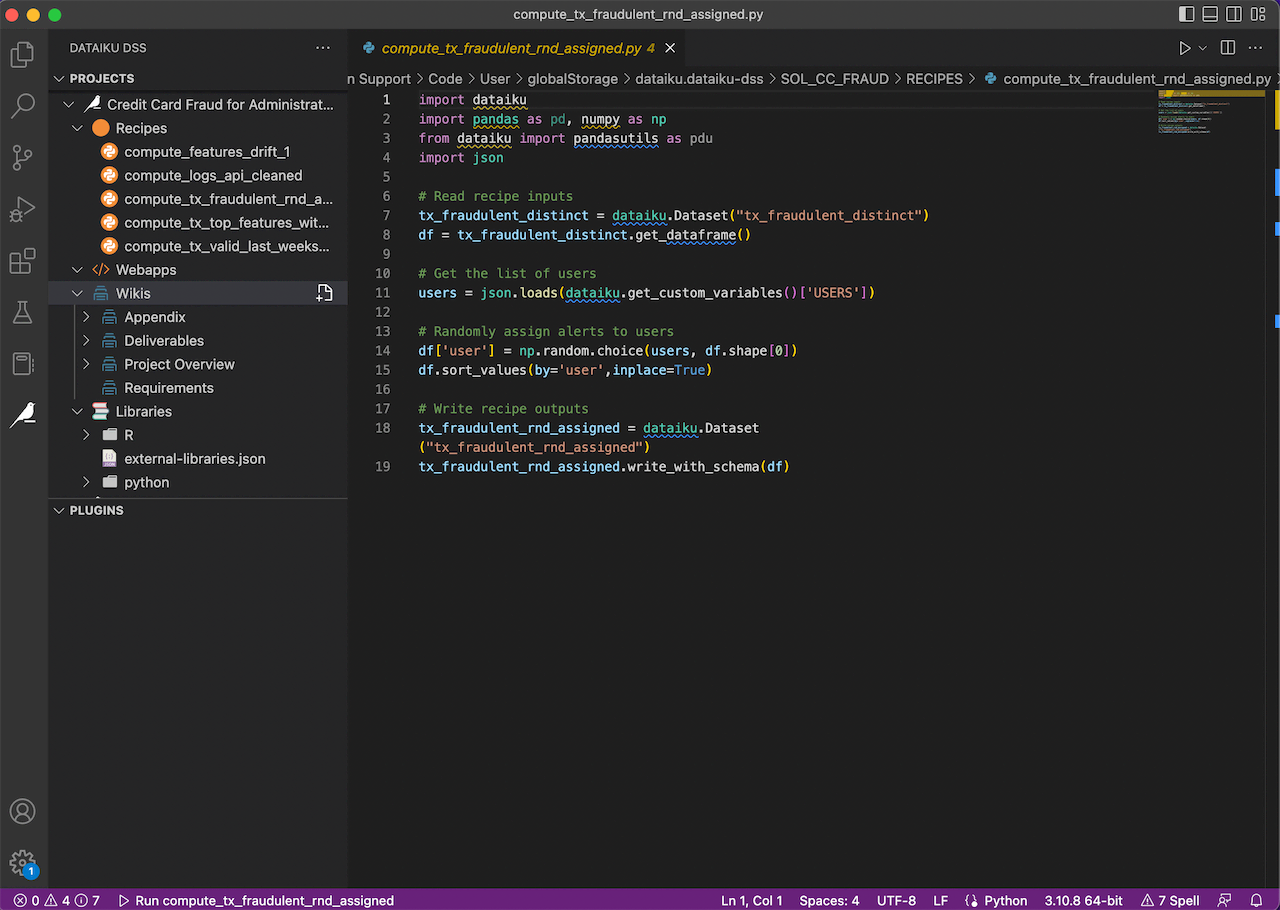This screenshot has width=1280, height=910.
Task: Collapse the PROJECTS section
Action: (60, 78)
